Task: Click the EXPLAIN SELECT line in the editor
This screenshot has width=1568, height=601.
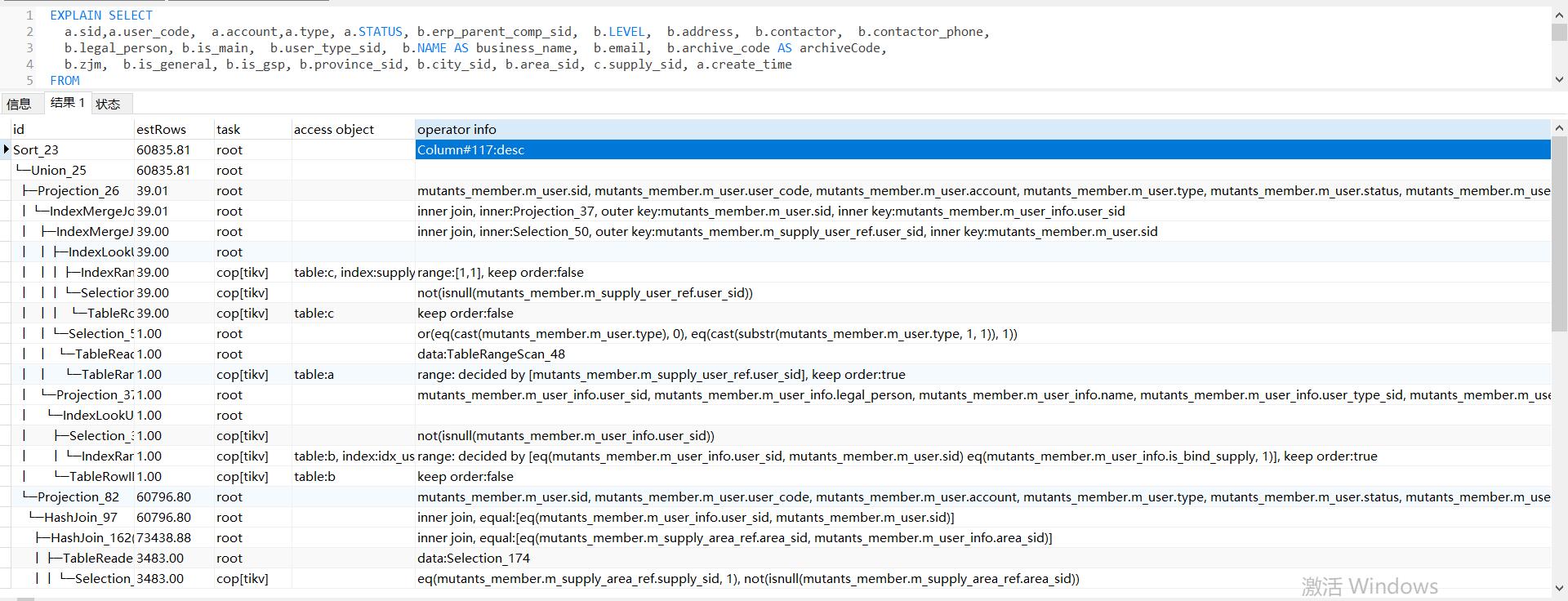Action: point(101,15)
